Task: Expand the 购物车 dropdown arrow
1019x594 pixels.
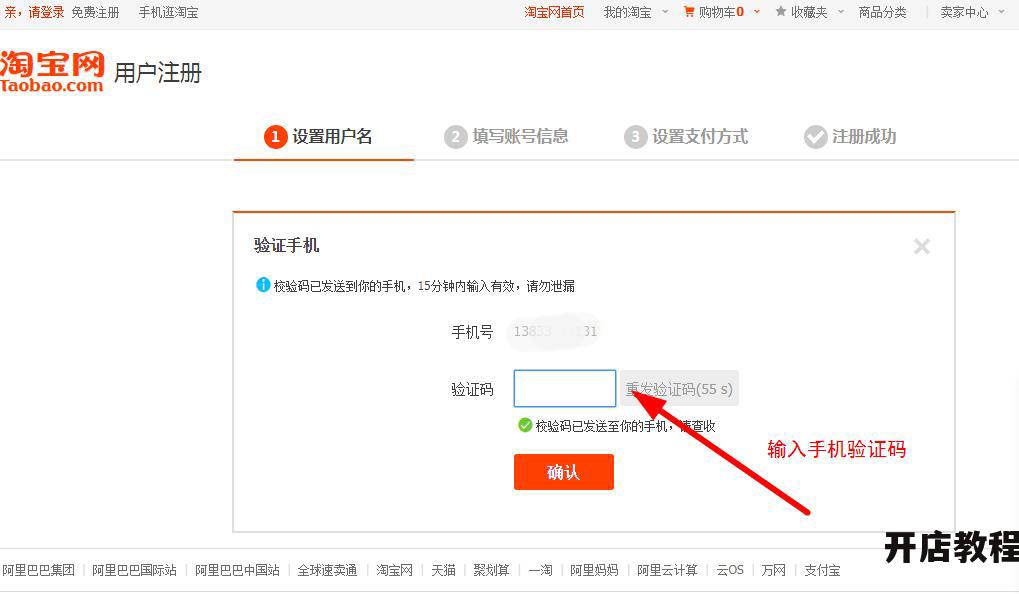Action: point(756,12)
